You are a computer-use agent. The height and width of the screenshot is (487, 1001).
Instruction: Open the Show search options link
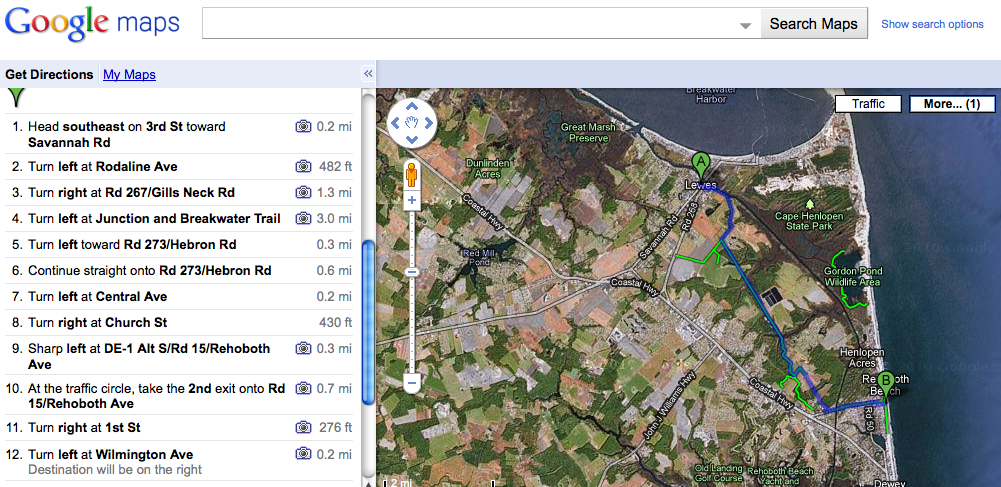tap(932, 24)
